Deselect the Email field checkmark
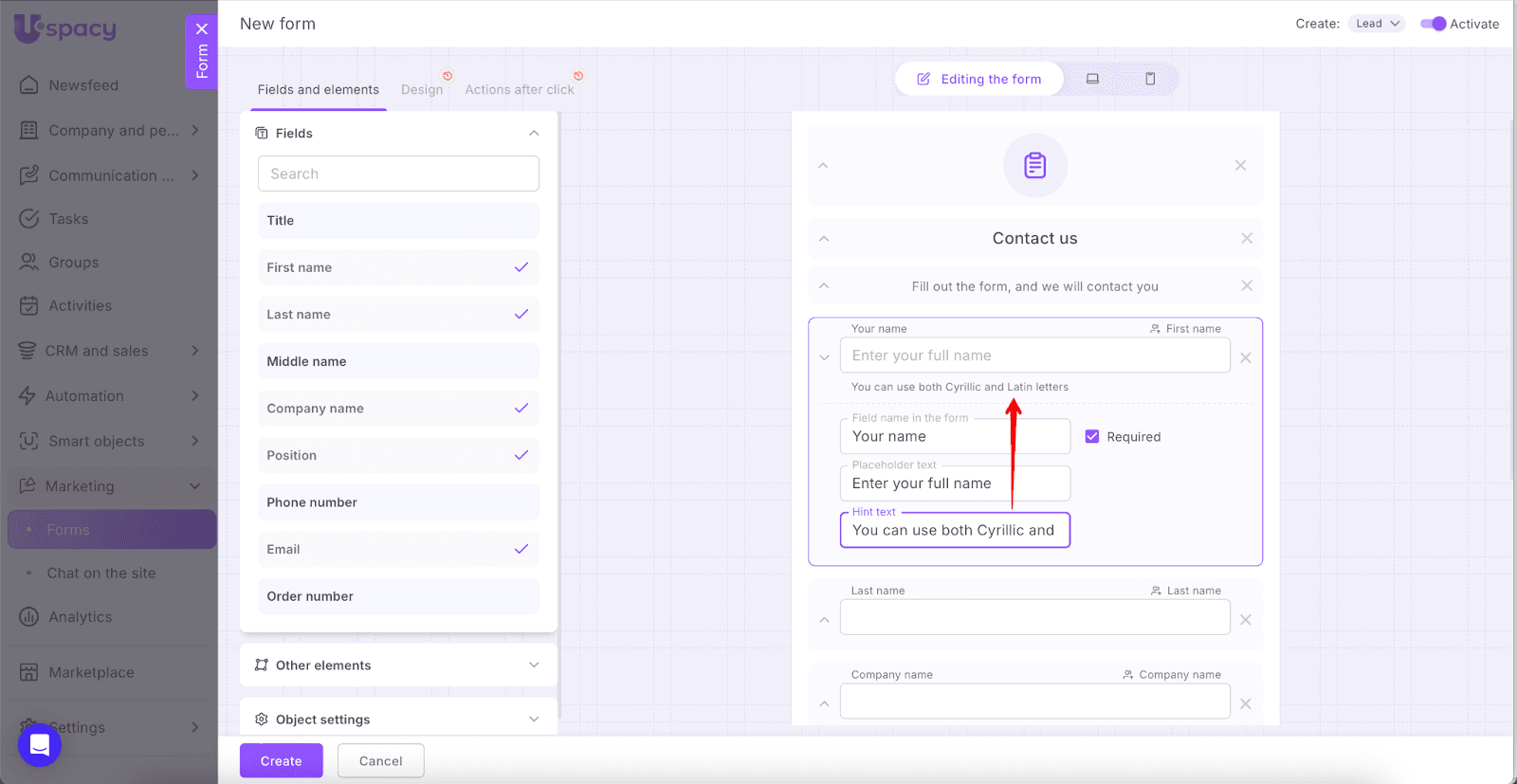Screen dimensions: 1517x784 (x=521, y=549)
